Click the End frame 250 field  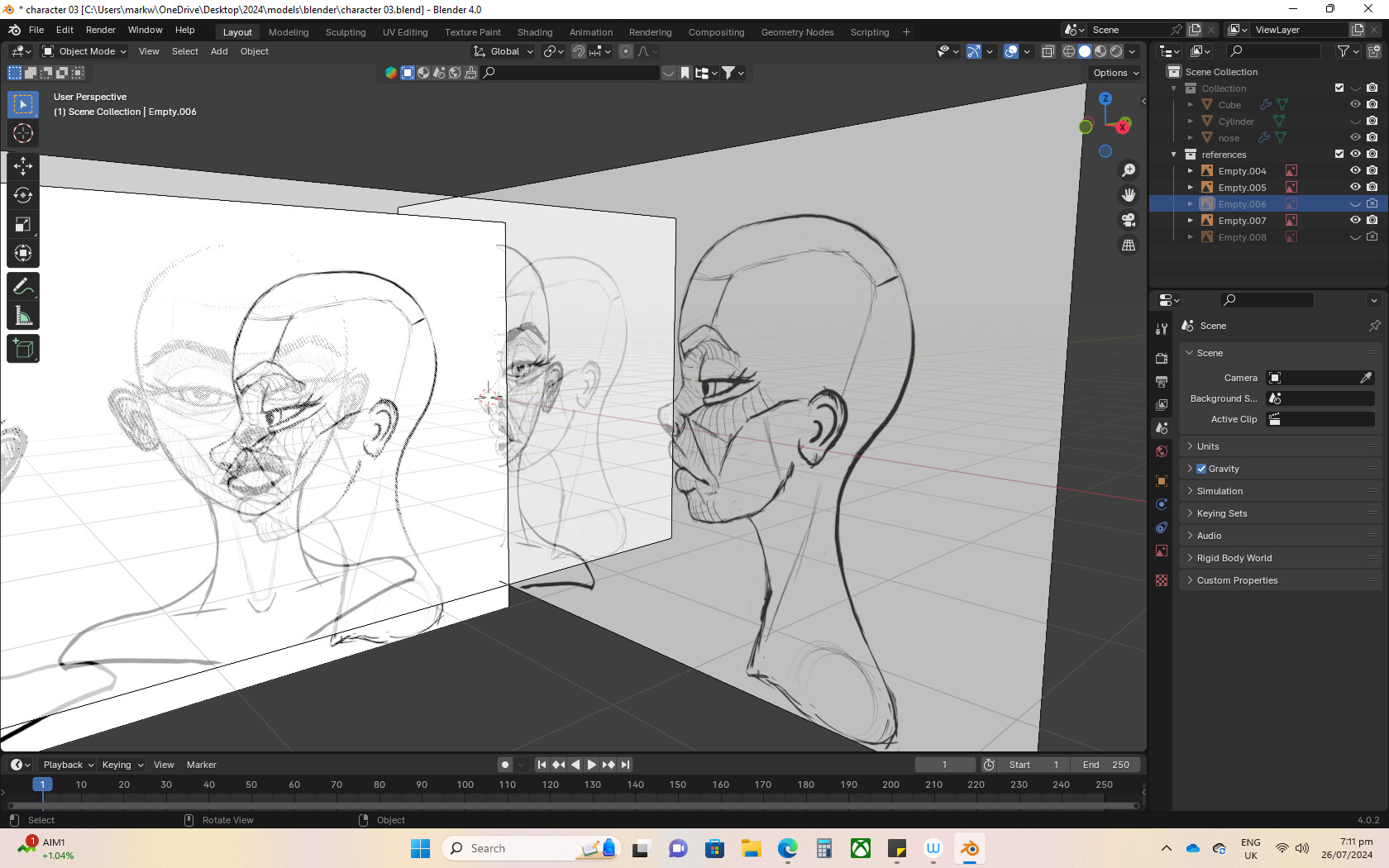1105,765
